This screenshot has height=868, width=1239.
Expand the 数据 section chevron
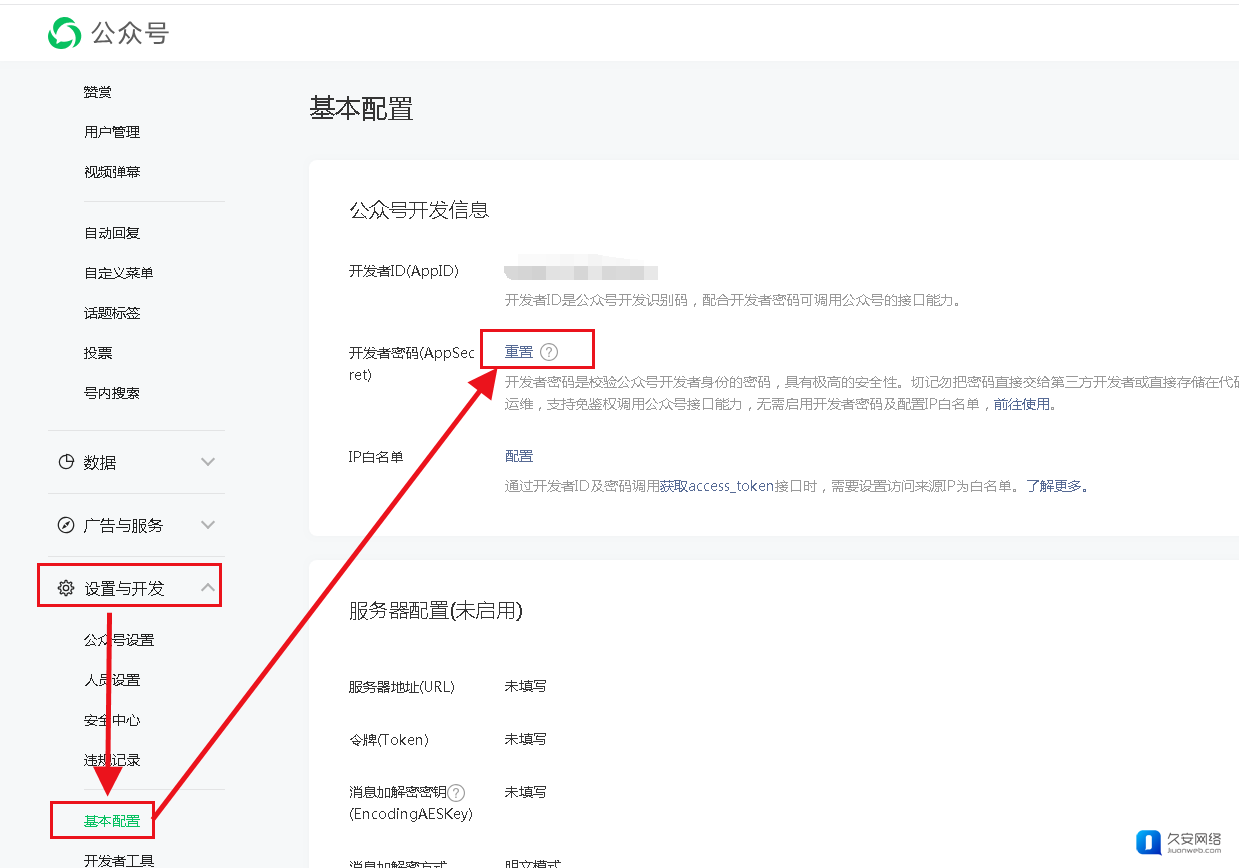click(x=208, y=462)
